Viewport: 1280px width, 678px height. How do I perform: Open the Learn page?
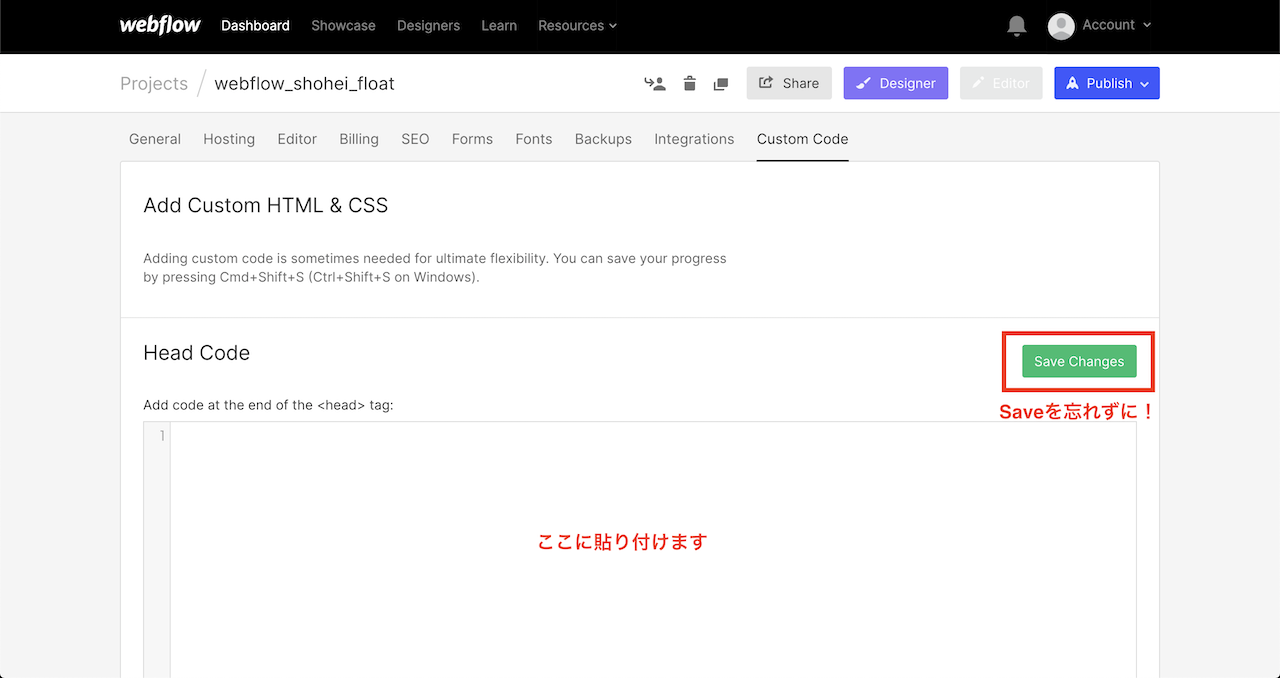click(x=499, y=26)
